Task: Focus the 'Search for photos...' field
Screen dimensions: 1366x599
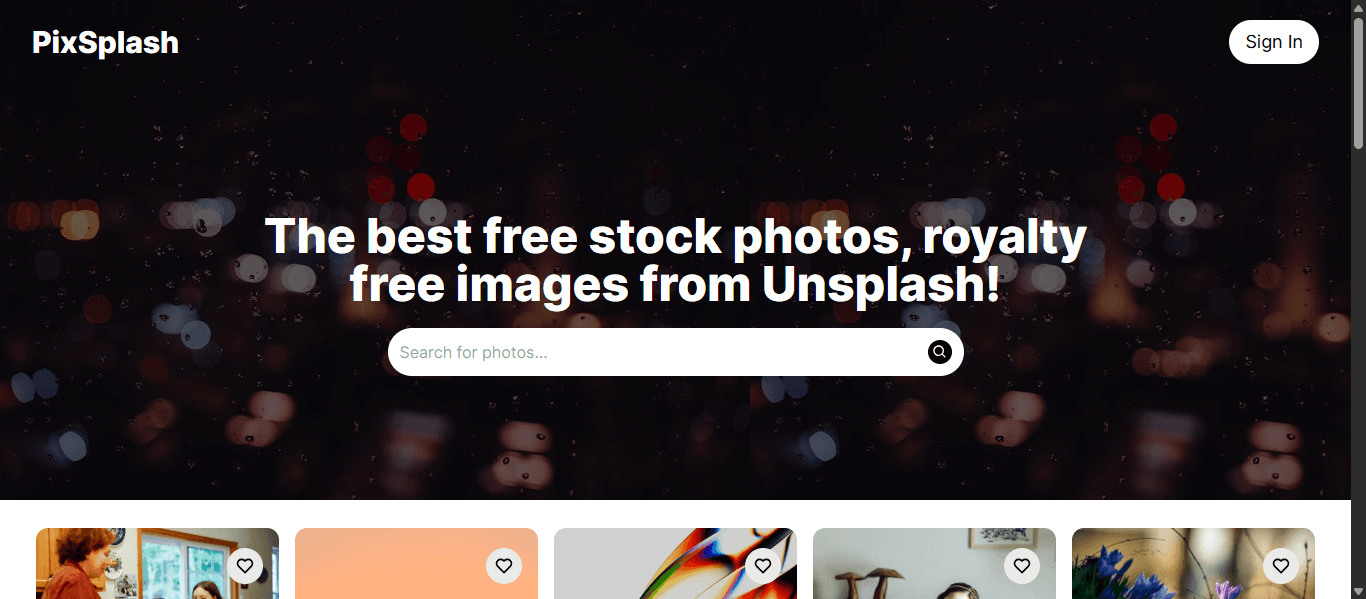Action: tap(655, 352)
